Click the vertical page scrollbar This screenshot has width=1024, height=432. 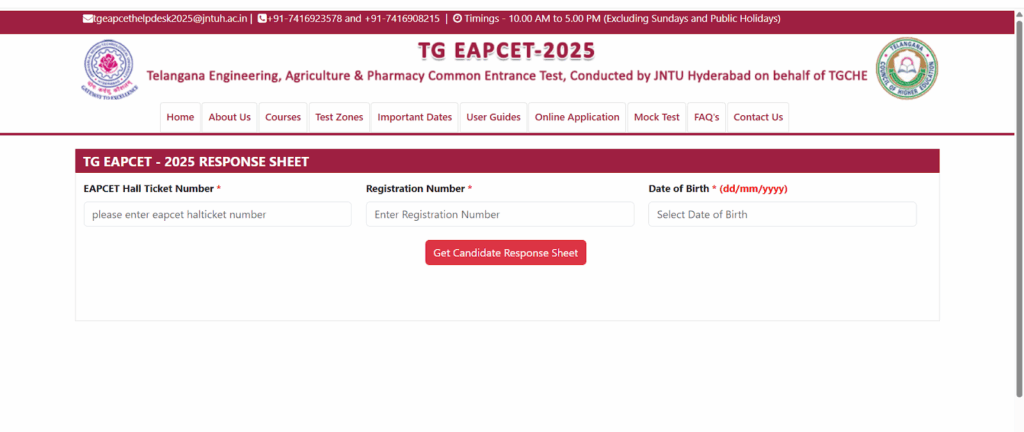coord(1019,209)
